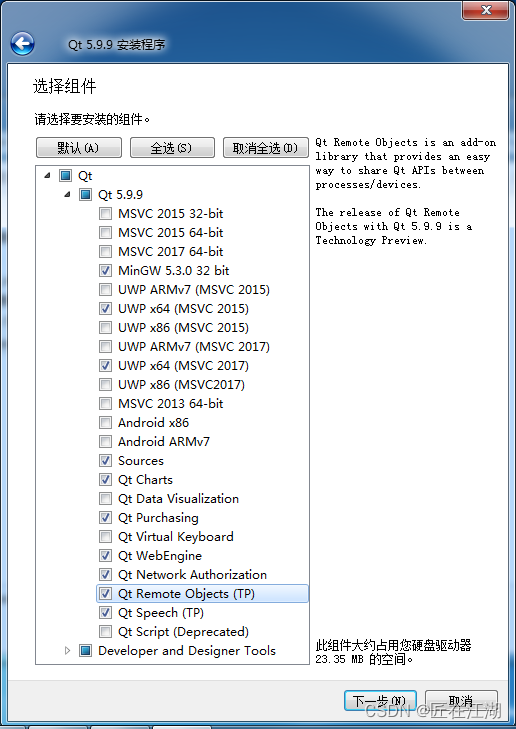Uncheck Qt Purchasing checkbox
516x729 pixels.
(106, 517)
